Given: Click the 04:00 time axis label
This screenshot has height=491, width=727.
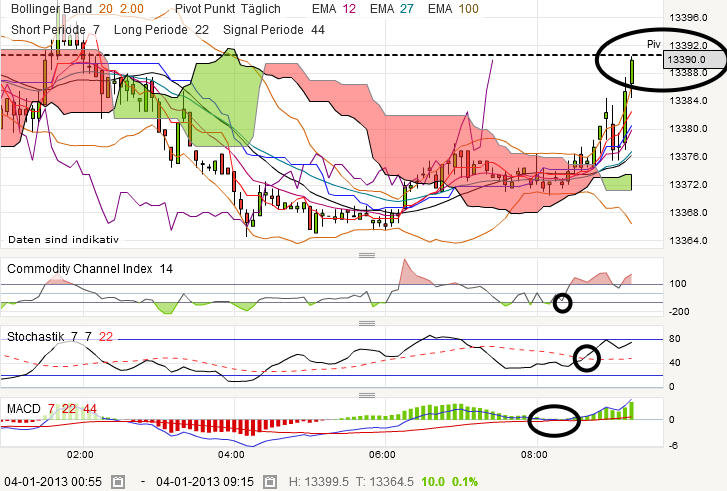Looking at the screenshot, I should click(x=231, y=454).
